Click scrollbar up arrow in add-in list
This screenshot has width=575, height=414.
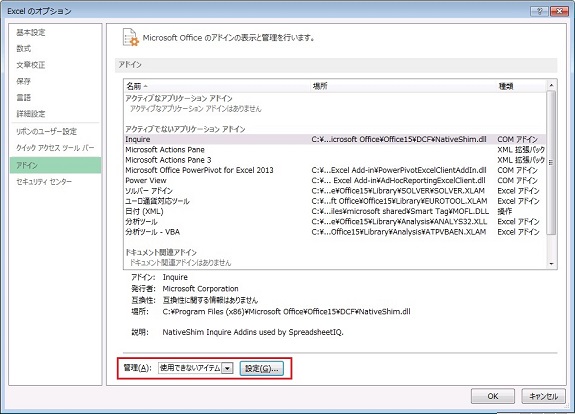tap(551, 85)
